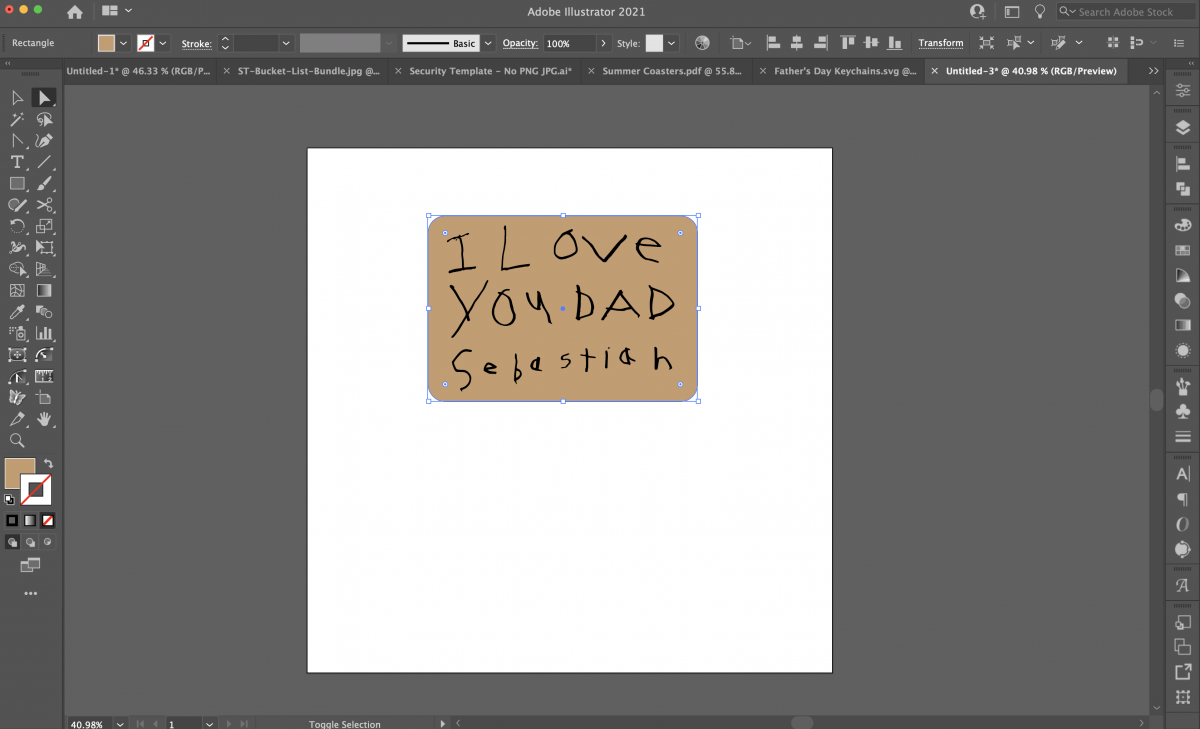Screen dimensions: 1200x729
Task: Click the Stroke link in the control bar
Action: (196, 43)
